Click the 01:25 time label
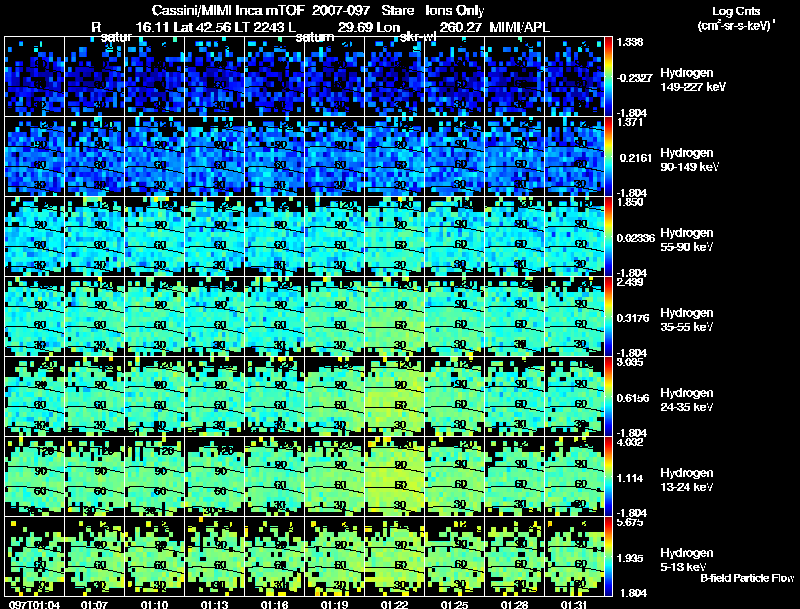800x609 pixels. pyautogui.click(x=454, y=604)
